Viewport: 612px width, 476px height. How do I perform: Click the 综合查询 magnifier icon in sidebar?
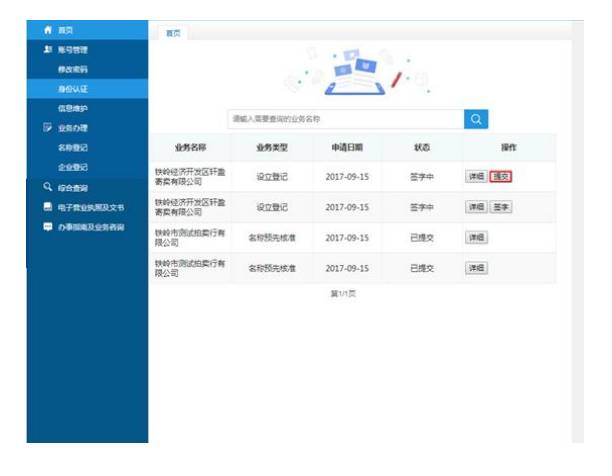(x=48, y=187)
